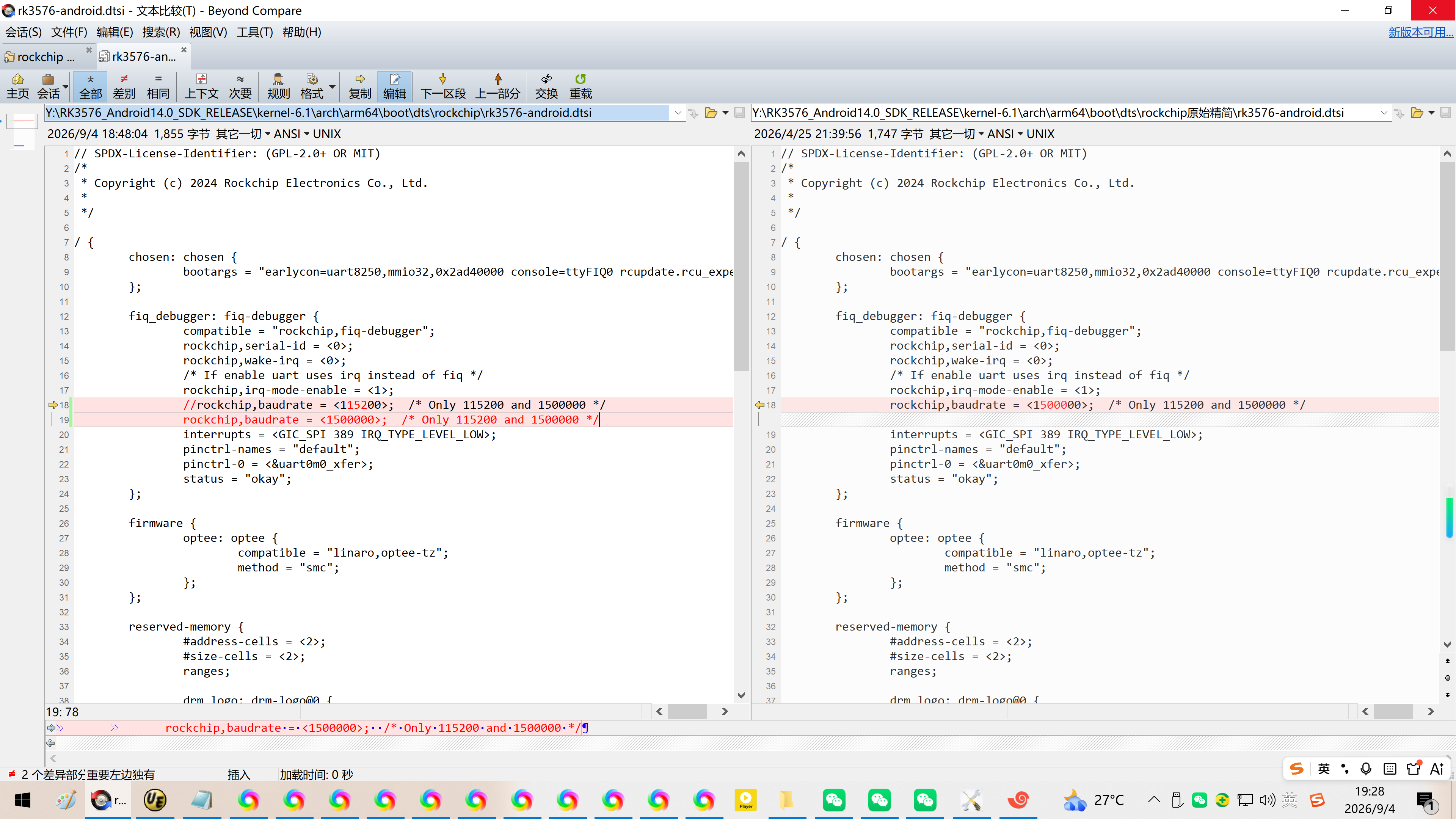Expand the 格式 format dropdown arrow
Viewport: 1456px width, 819px height.
pos(333,87)
